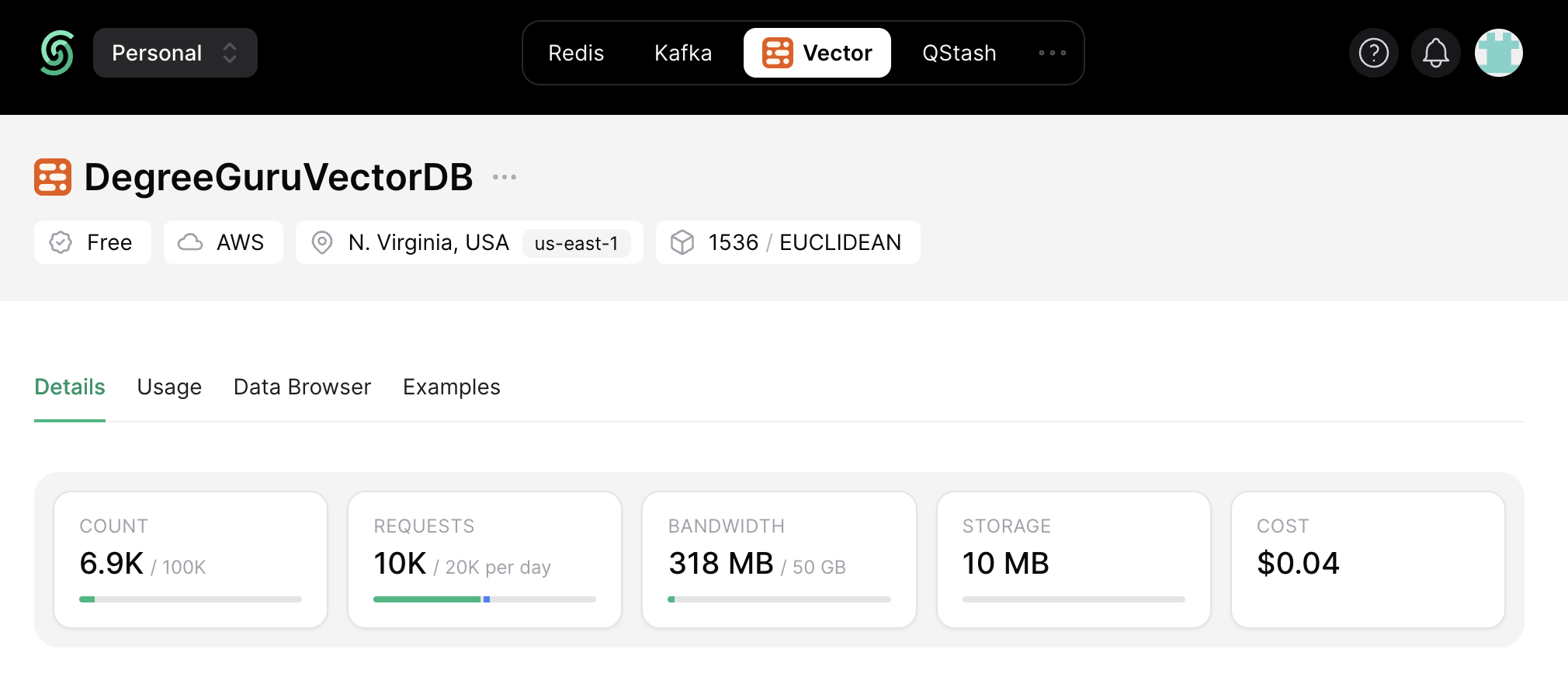Click the STORAGE usage progress bar
Viewport: 1568px width, 677px height.
1074,599
